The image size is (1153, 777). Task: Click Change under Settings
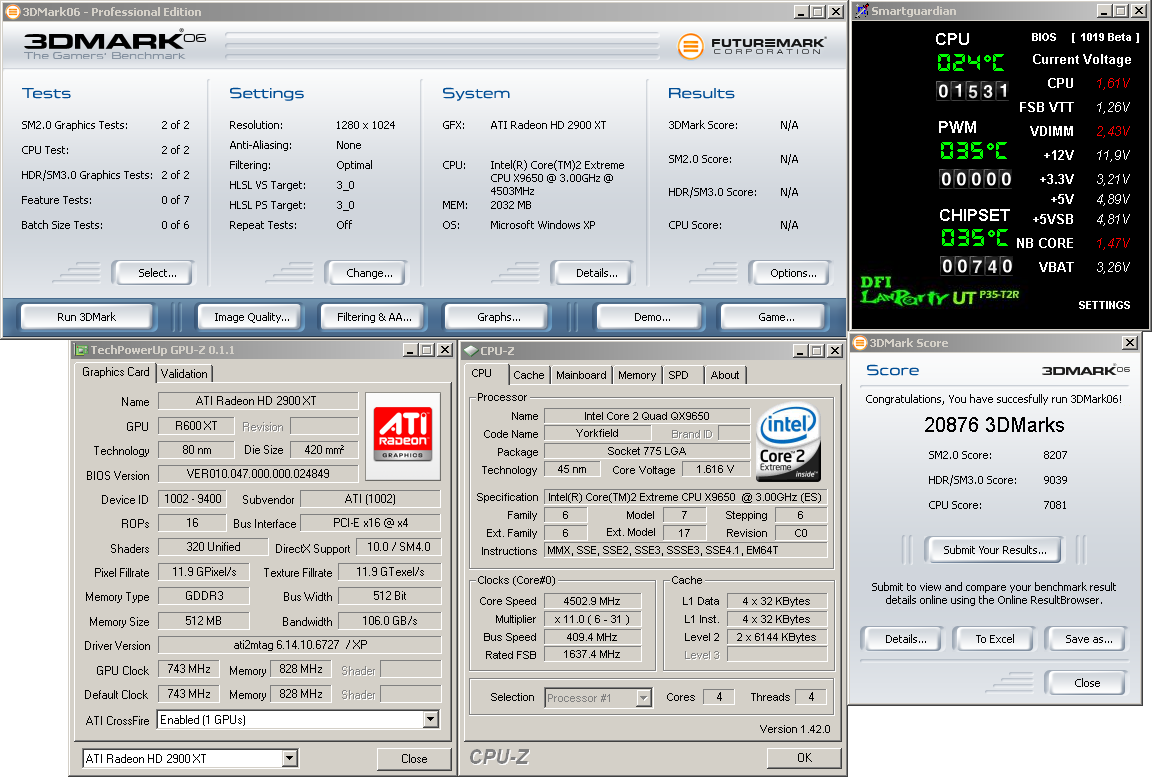[369, 273]
